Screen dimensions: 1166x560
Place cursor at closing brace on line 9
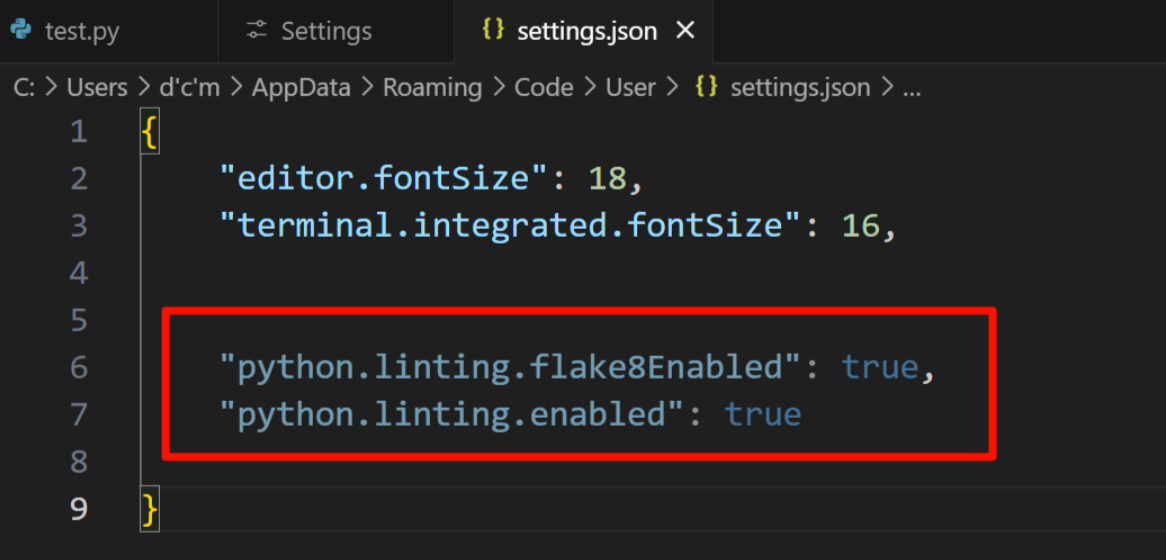(149, 509)
